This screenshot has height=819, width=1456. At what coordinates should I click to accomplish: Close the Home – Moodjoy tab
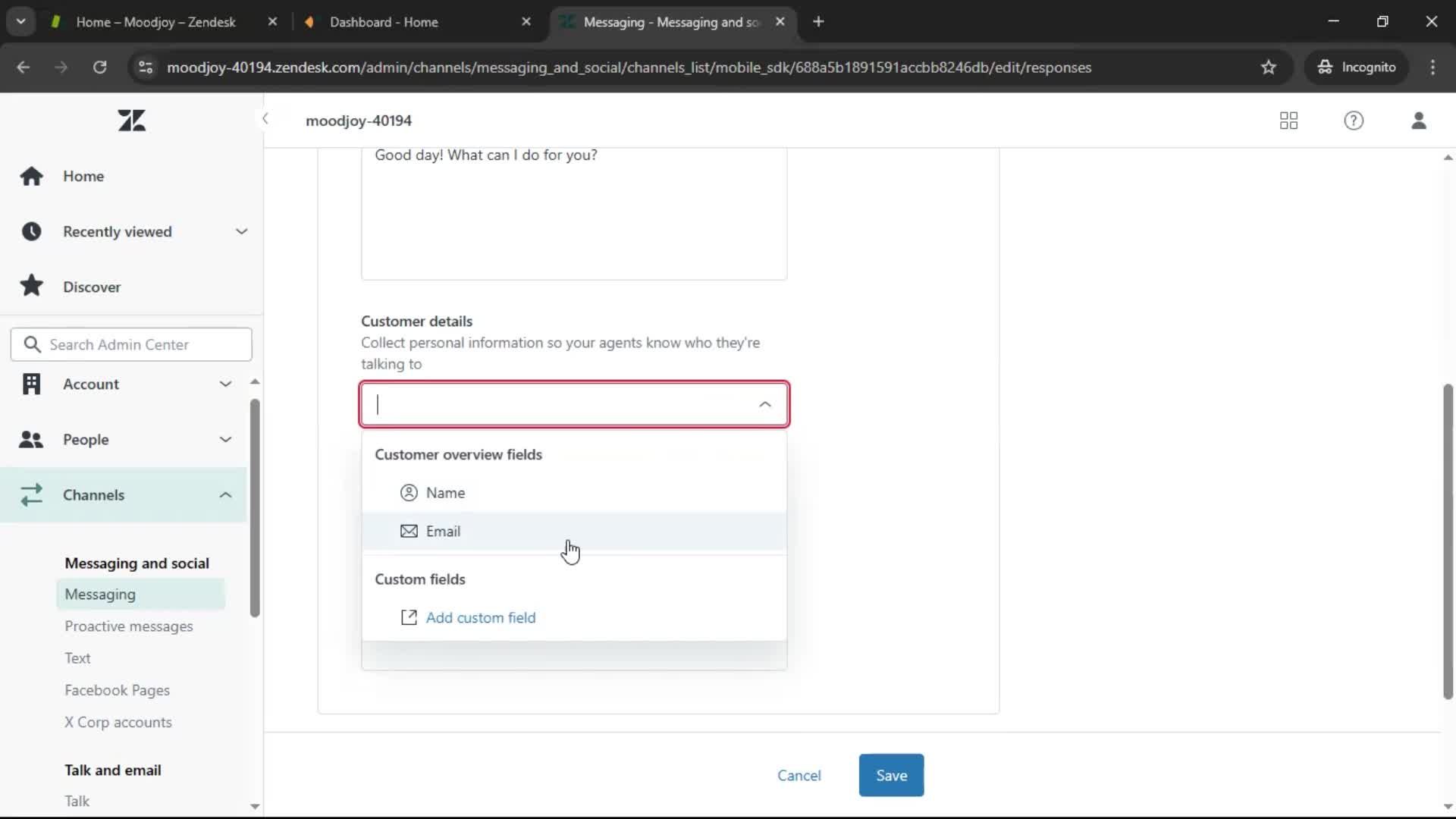tap(272, 22)
